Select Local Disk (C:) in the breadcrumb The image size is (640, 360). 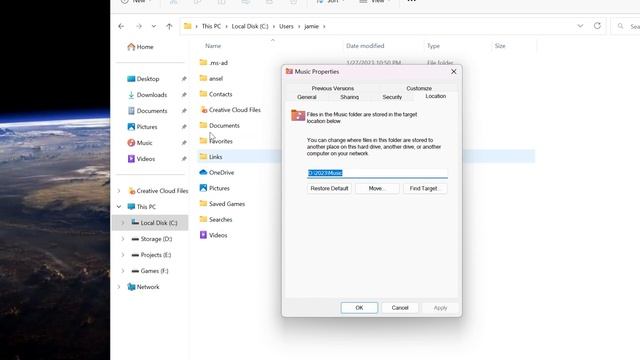pos(250,26)
